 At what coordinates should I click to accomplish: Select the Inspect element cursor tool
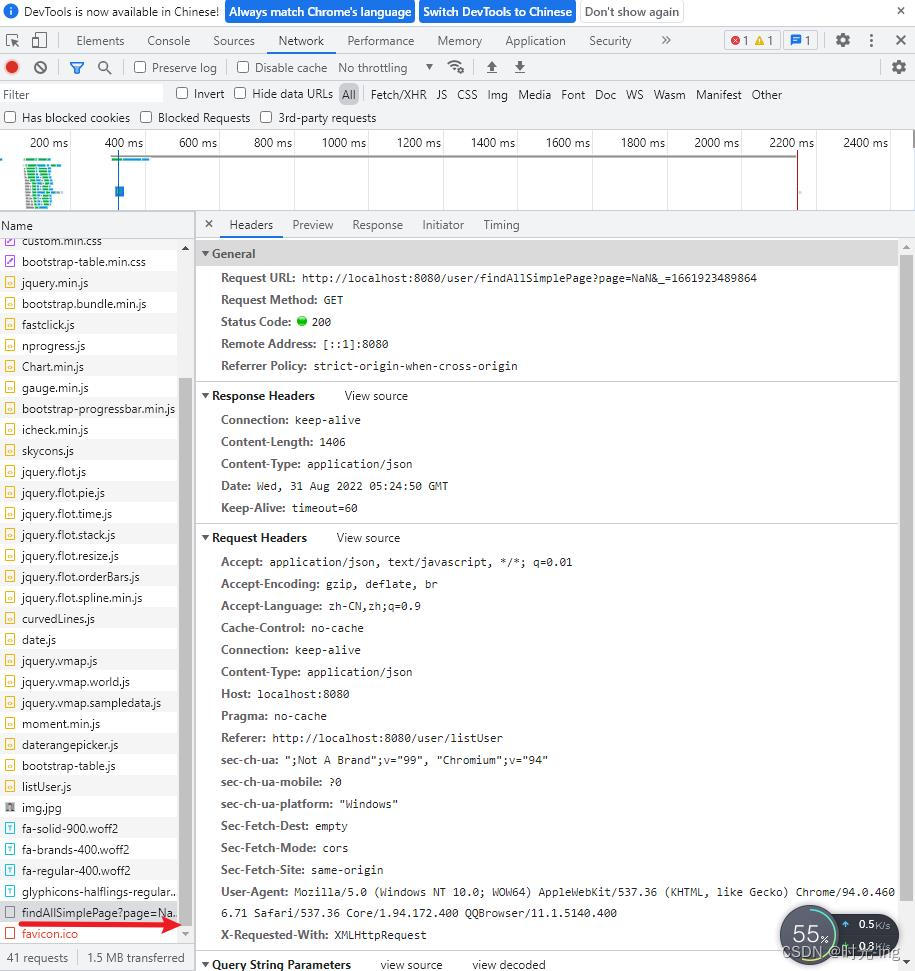[x=12, y=40]
